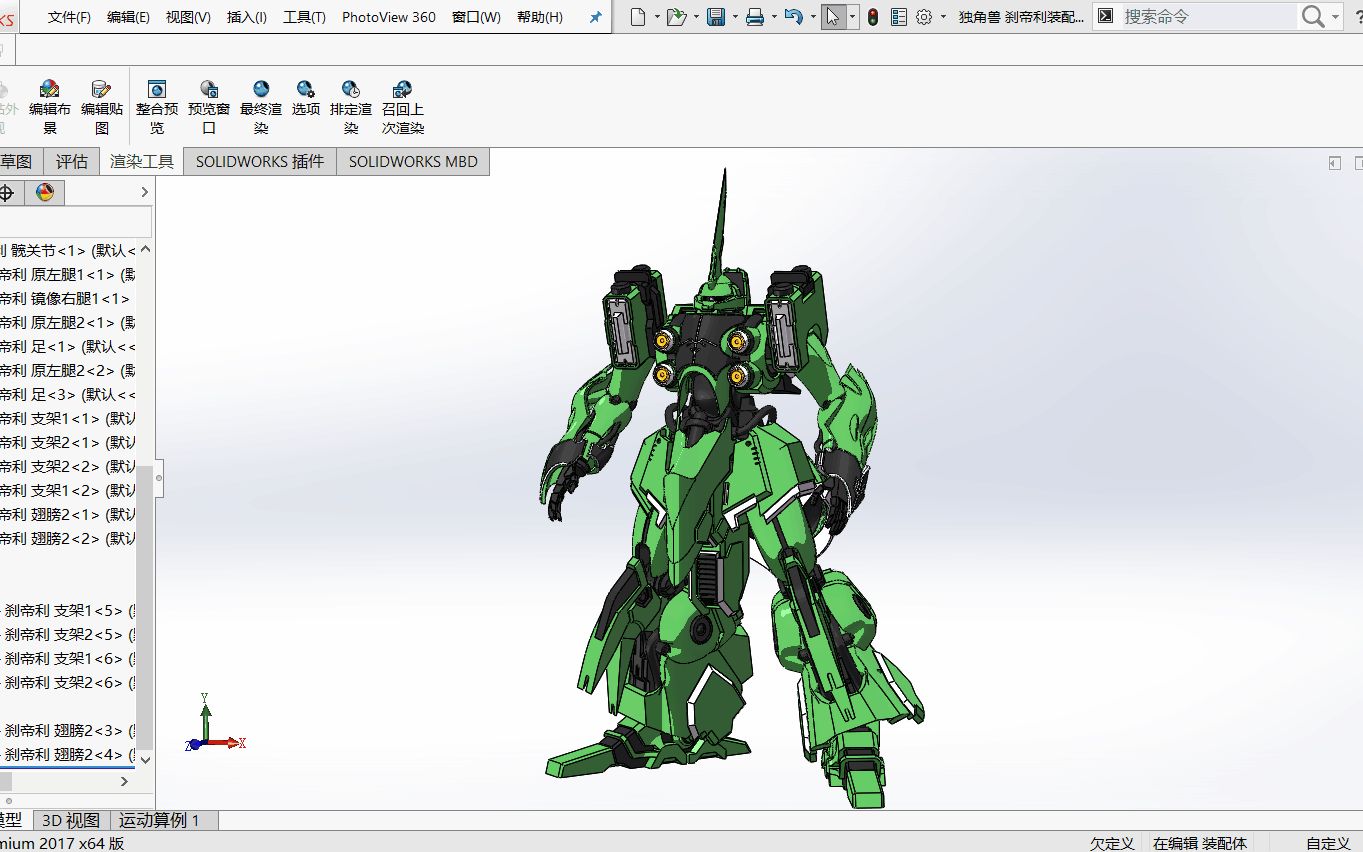Expand the Open dropdown arrow
The height and width of the screenshot is (852, 1363).
(x=696, y=17)
